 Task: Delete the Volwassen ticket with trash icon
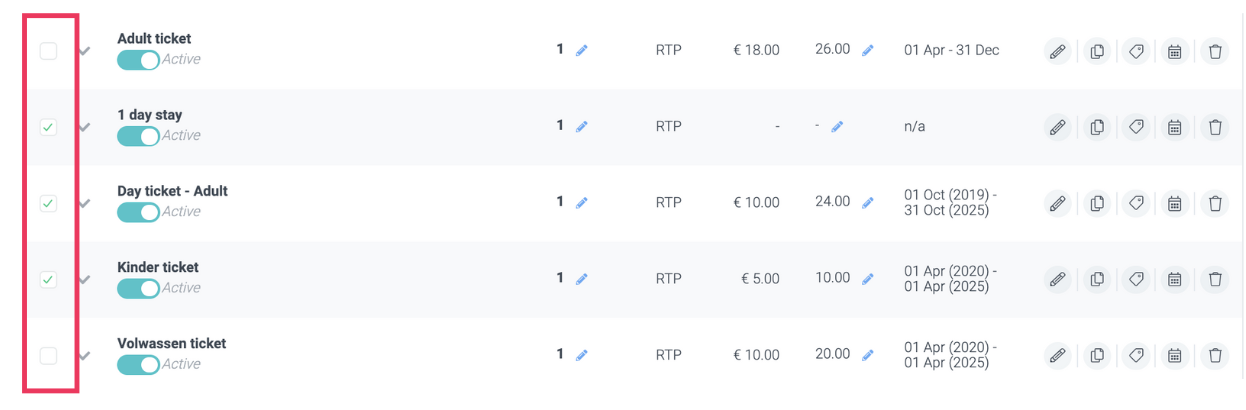point(1215,355)
